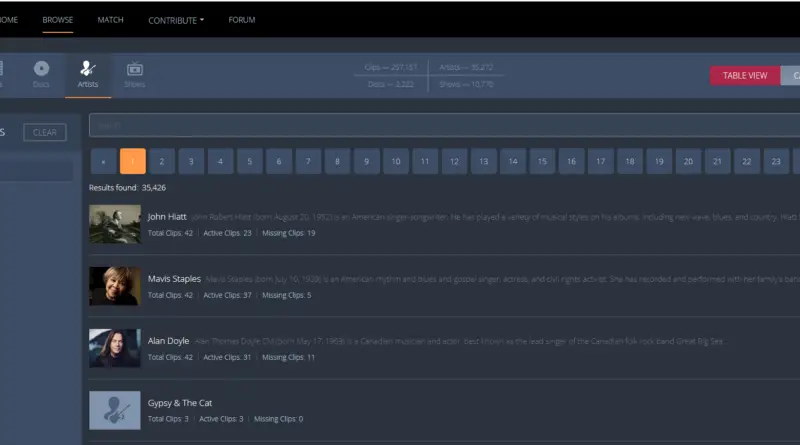Jump to results page 9

[366, 161]
